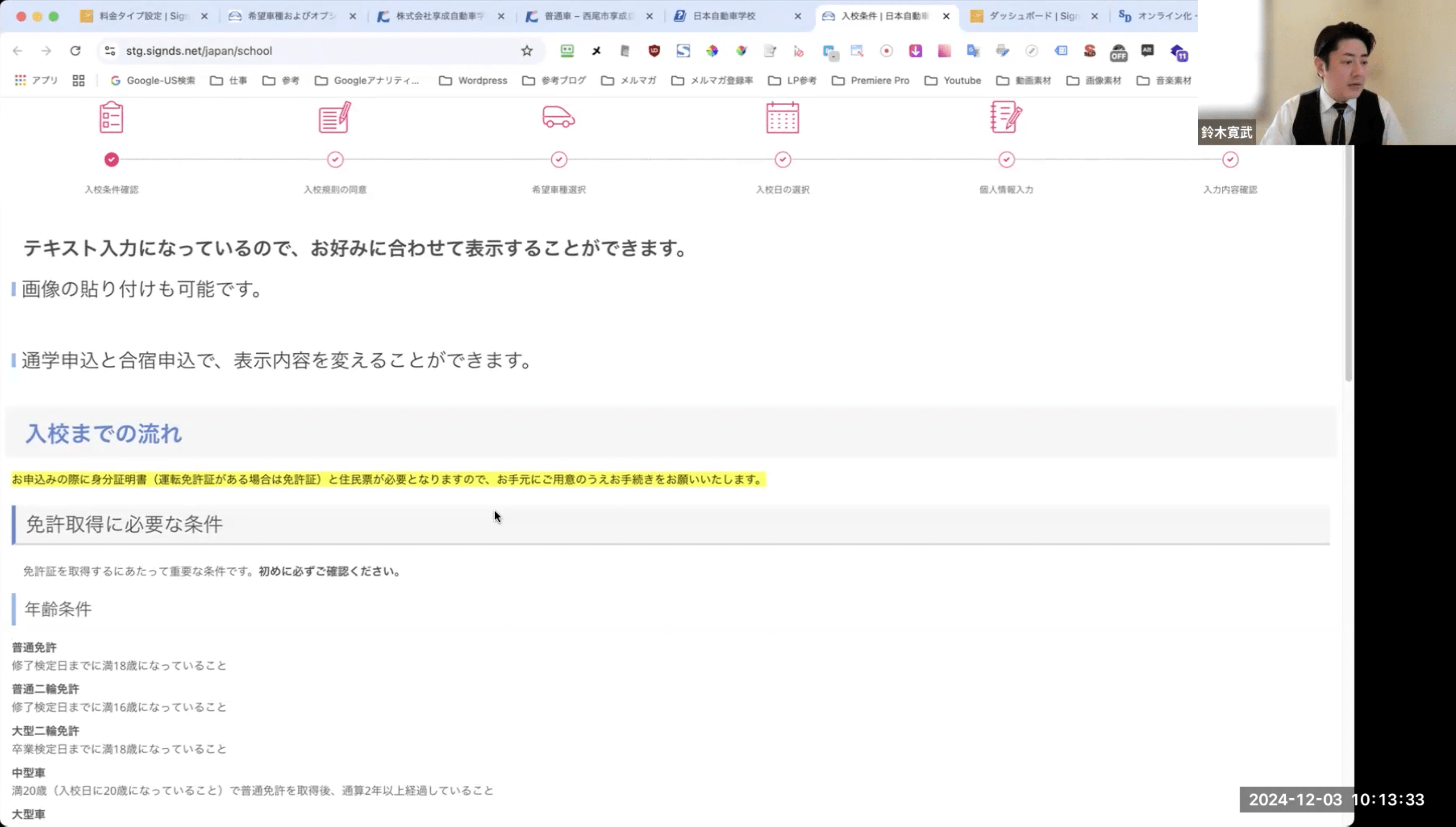Open the SEO extension with red S

(x=1089, y=51)
